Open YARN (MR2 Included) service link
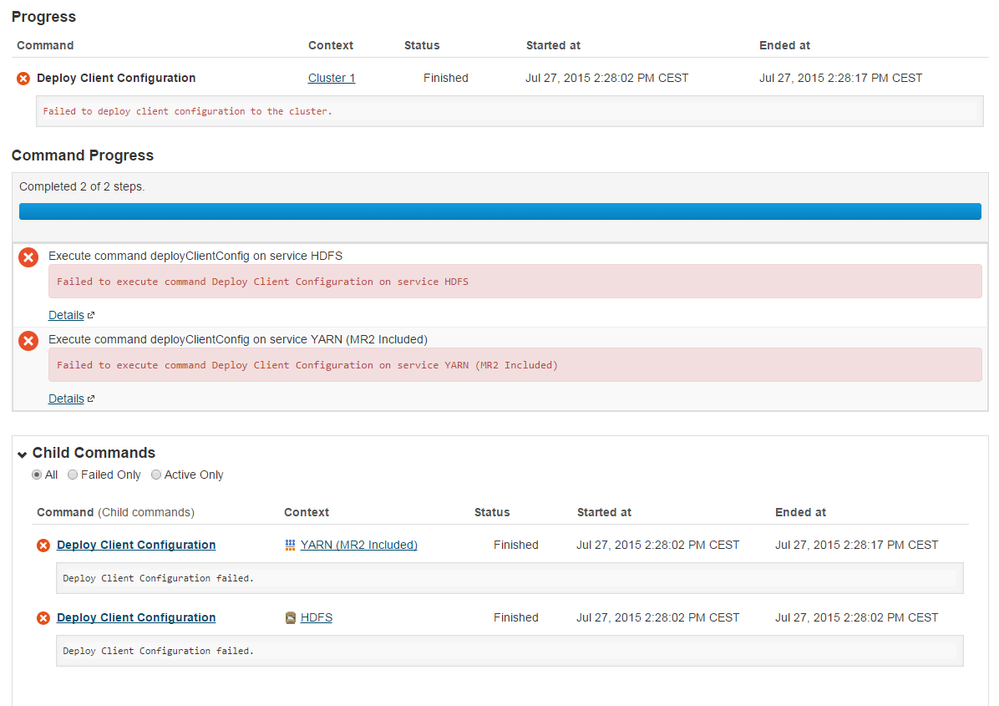The image size is (999, 706). 359,545
